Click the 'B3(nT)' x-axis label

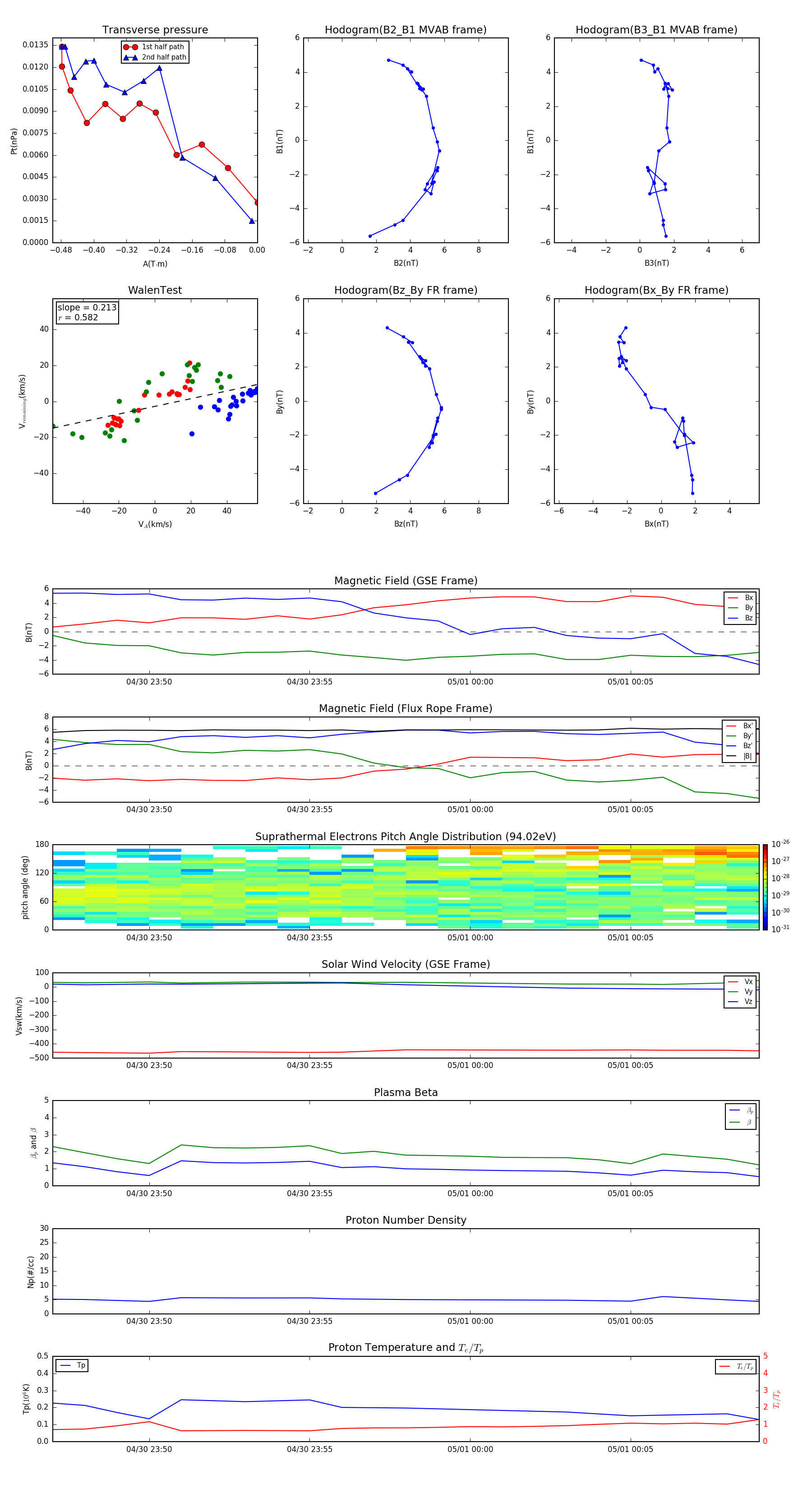tap(656, 263)
